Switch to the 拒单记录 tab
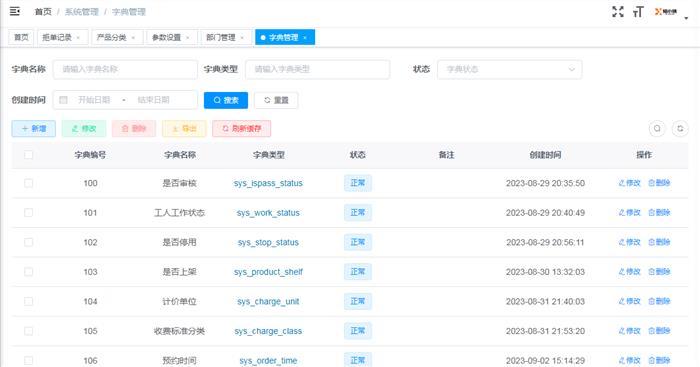 point(62,38)
